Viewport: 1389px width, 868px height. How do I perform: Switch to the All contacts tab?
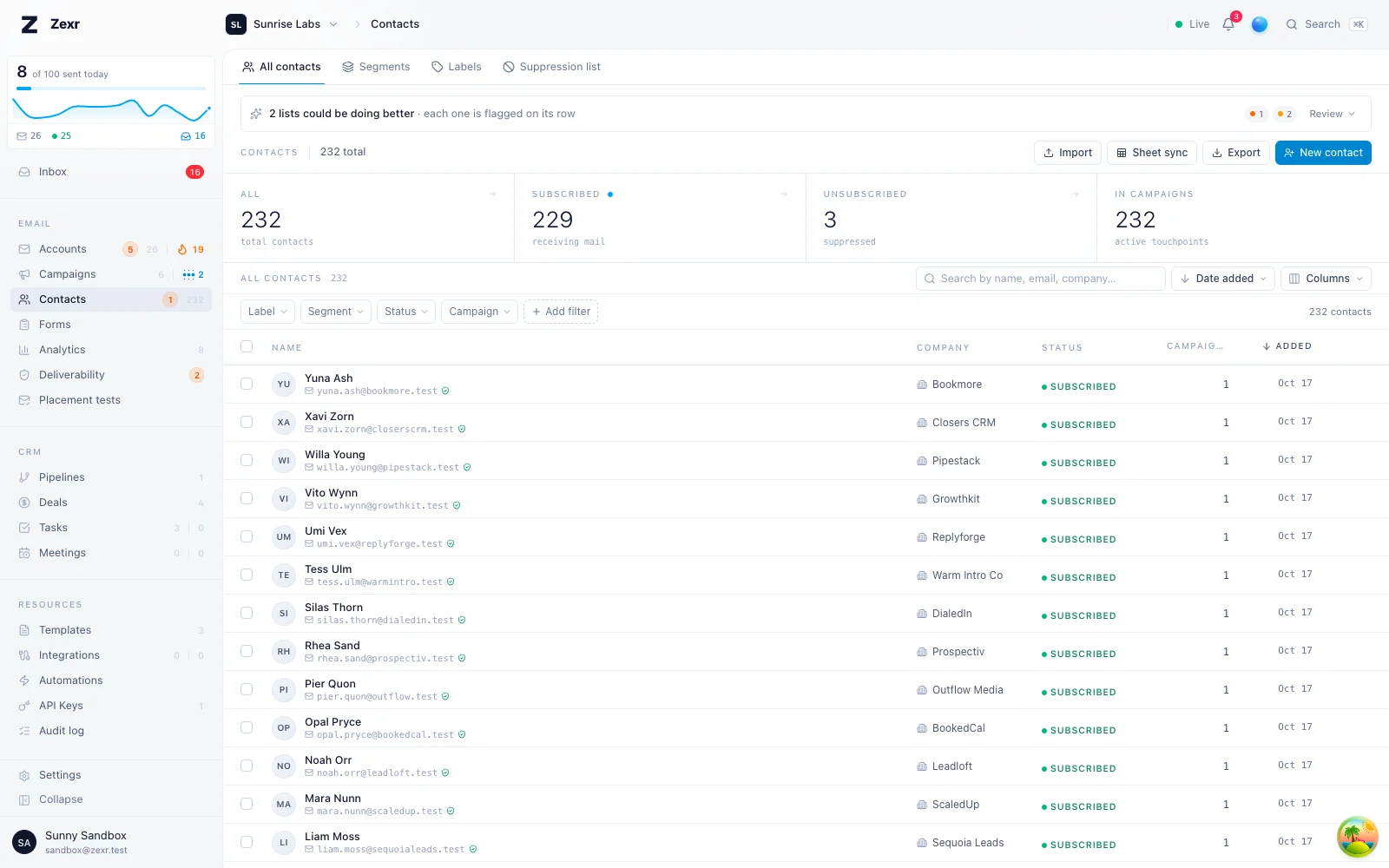(x=281, y=67)
